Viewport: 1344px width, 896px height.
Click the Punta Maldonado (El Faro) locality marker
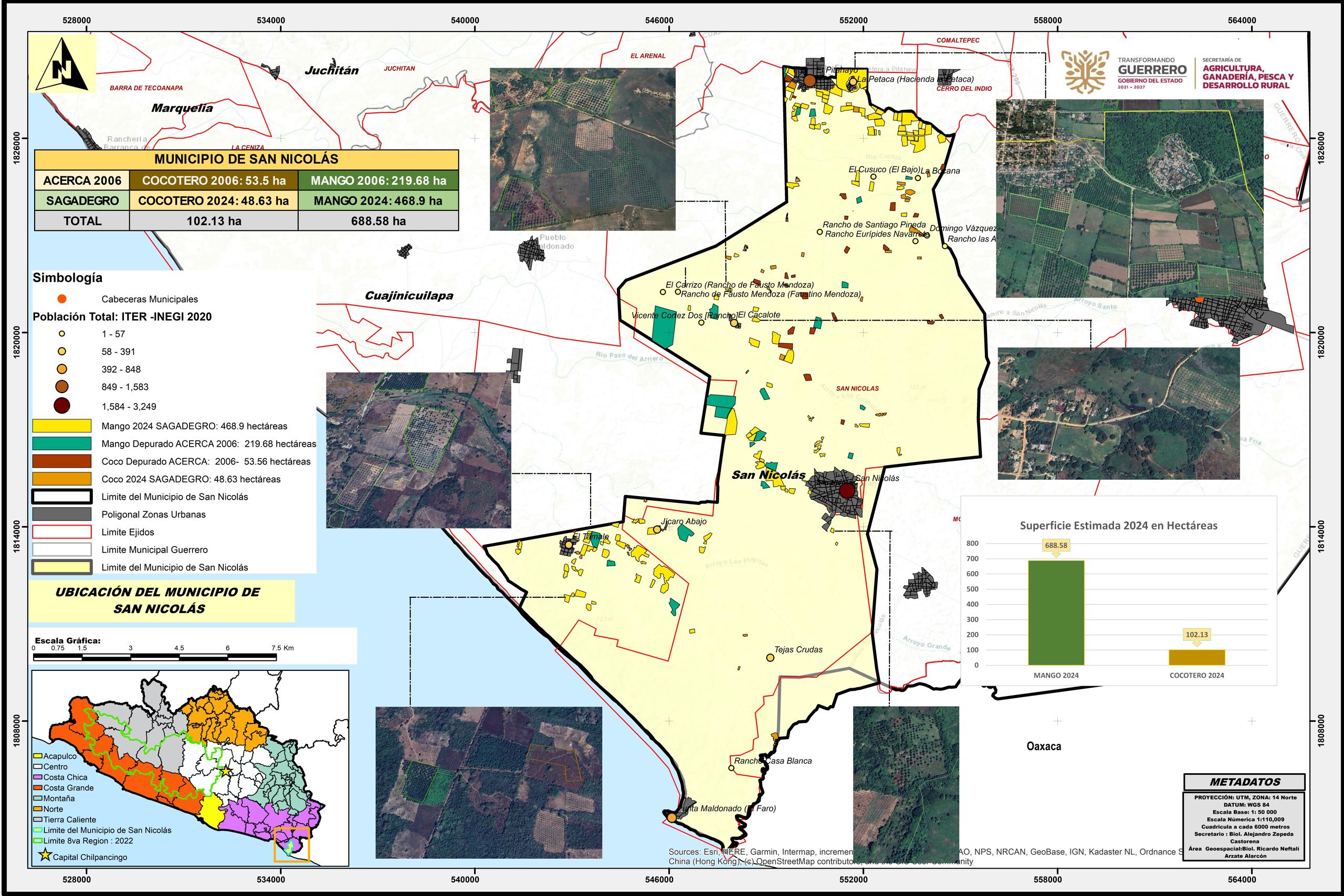click(x=671, y=818)
